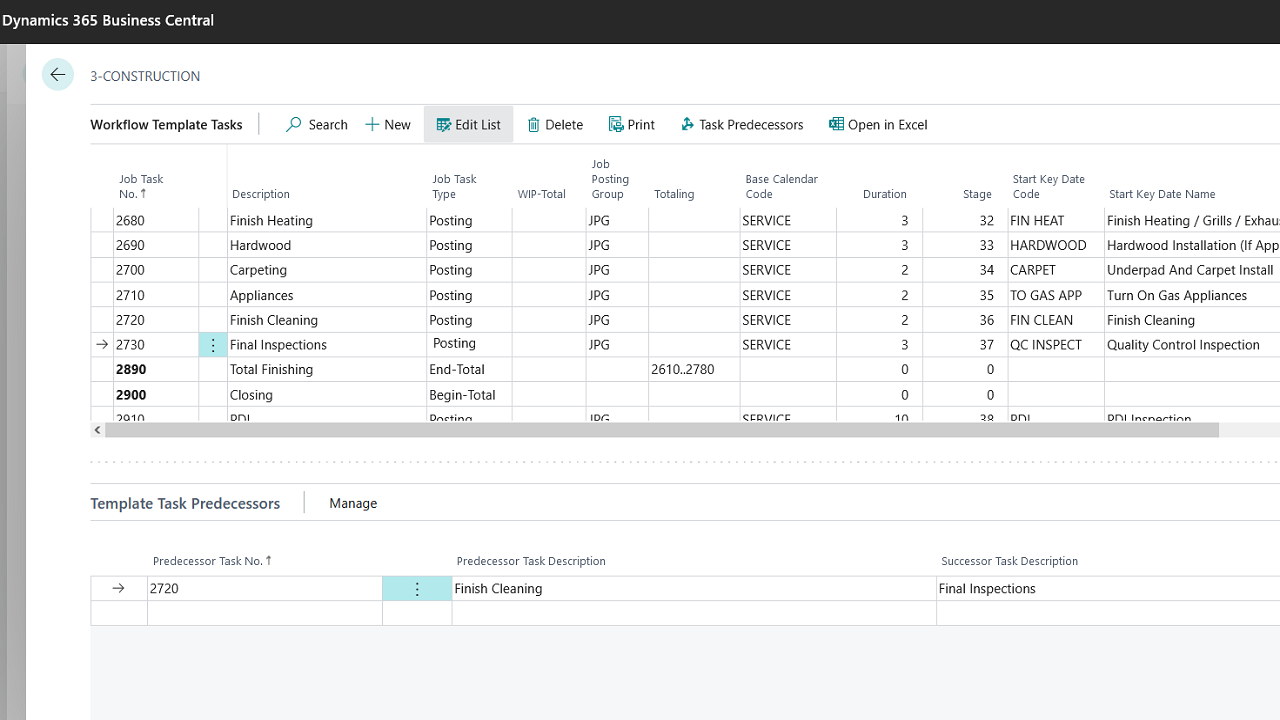
Task: Click the New plus icon
Action: [372, 125]
